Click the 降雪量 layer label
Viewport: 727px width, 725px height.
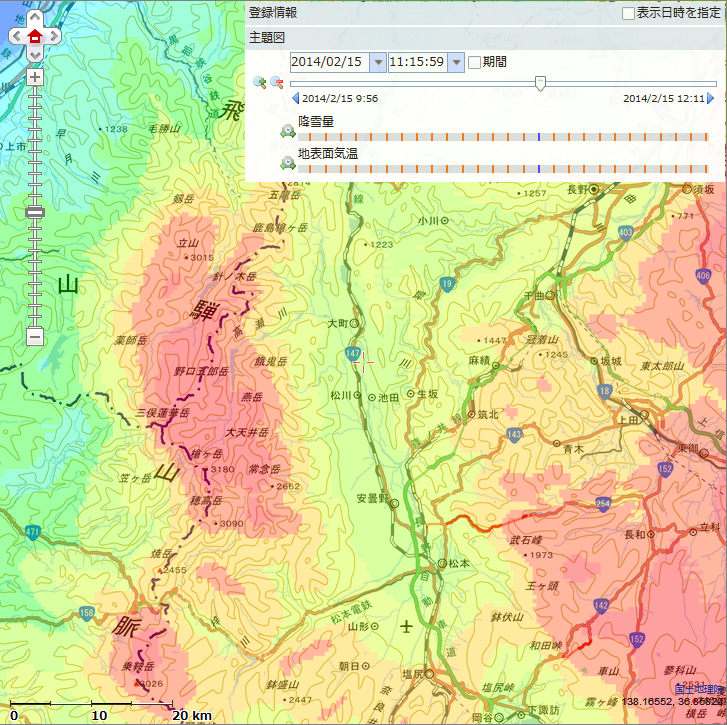pyautogui.click(x=316, y=121)
